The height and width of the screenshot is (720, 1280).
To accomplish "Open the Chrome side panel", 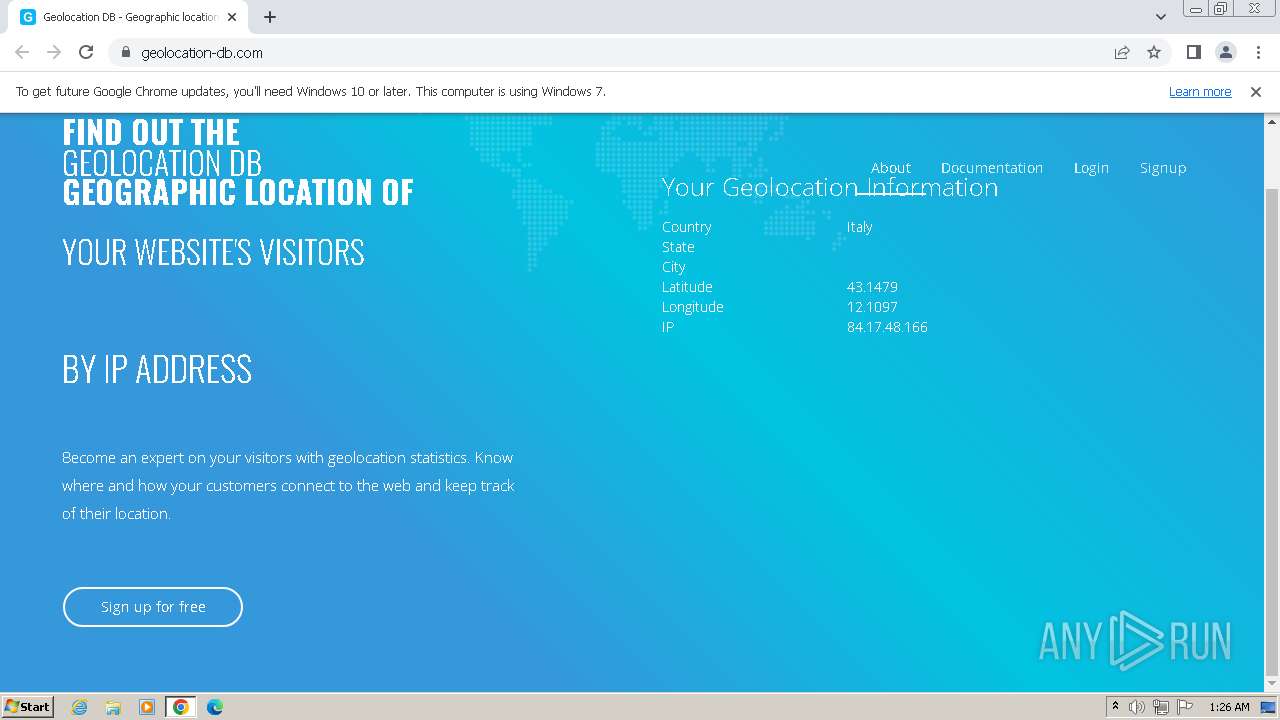I will coord(1193,52).
